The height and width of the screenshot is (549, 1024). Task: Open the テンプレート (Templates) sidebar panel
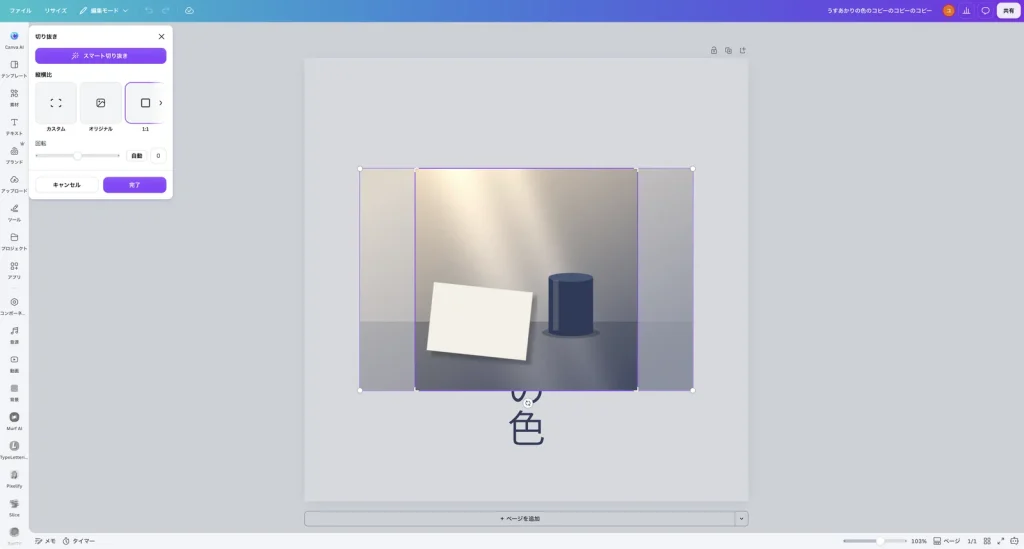click(x=14, y=69)
